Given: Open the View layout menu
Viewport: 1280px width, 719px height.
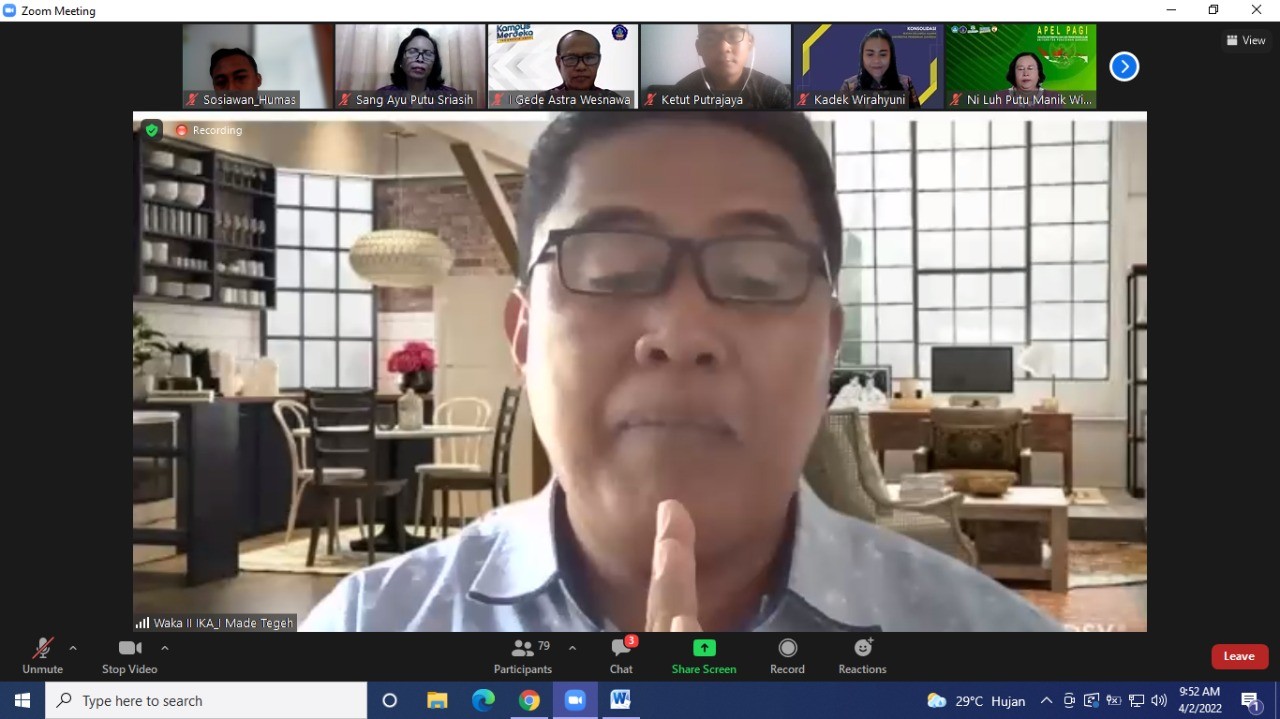Looking at the screenshot, I should tap(1246, 40).
